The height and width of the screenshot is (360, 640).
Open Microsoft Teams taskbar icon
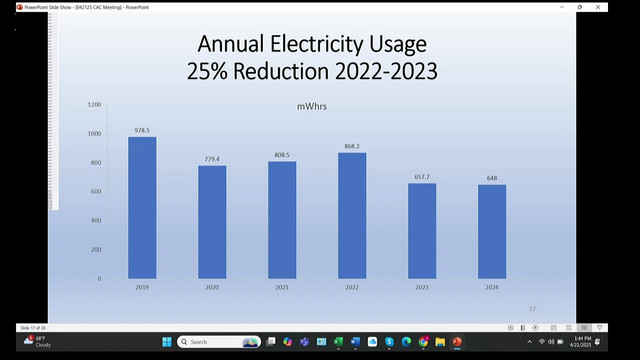coord(304,342)
